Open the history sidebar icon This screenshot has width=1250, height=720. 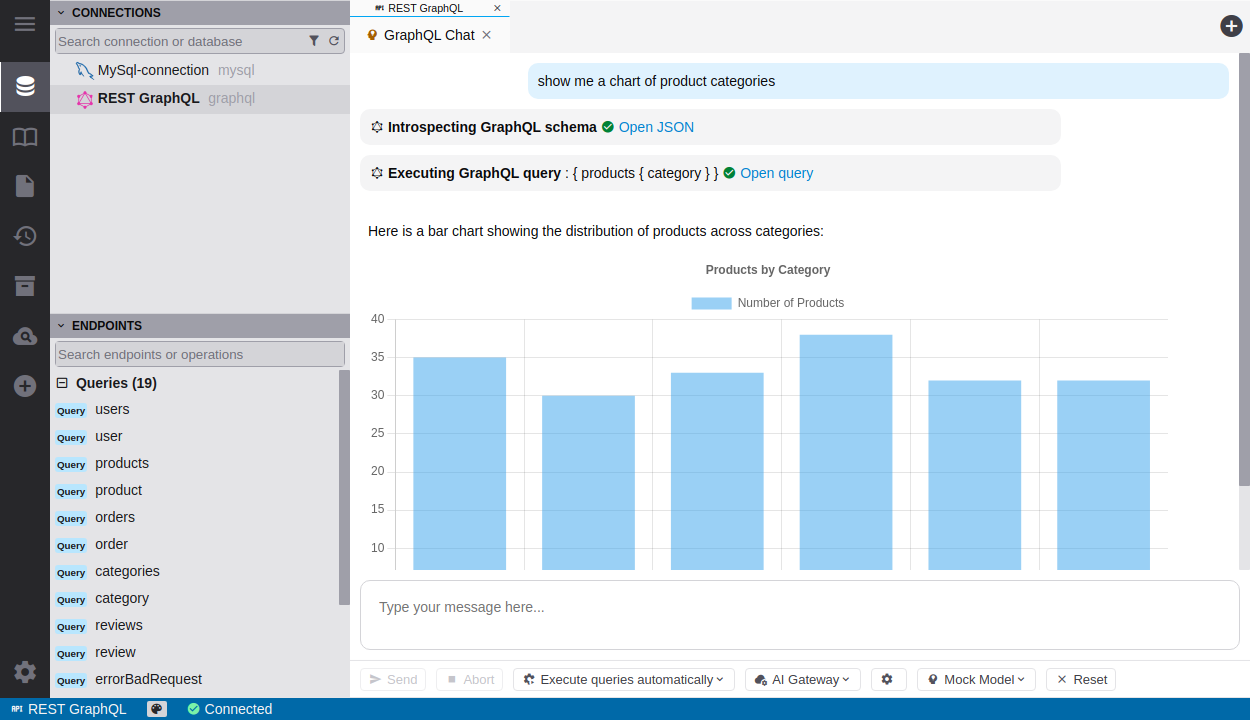(25, 236)
